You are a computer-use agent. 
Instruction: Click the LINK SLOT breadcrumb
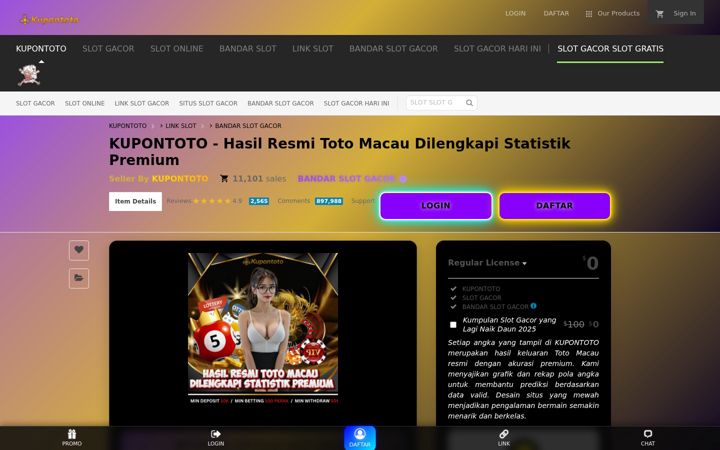181,126
